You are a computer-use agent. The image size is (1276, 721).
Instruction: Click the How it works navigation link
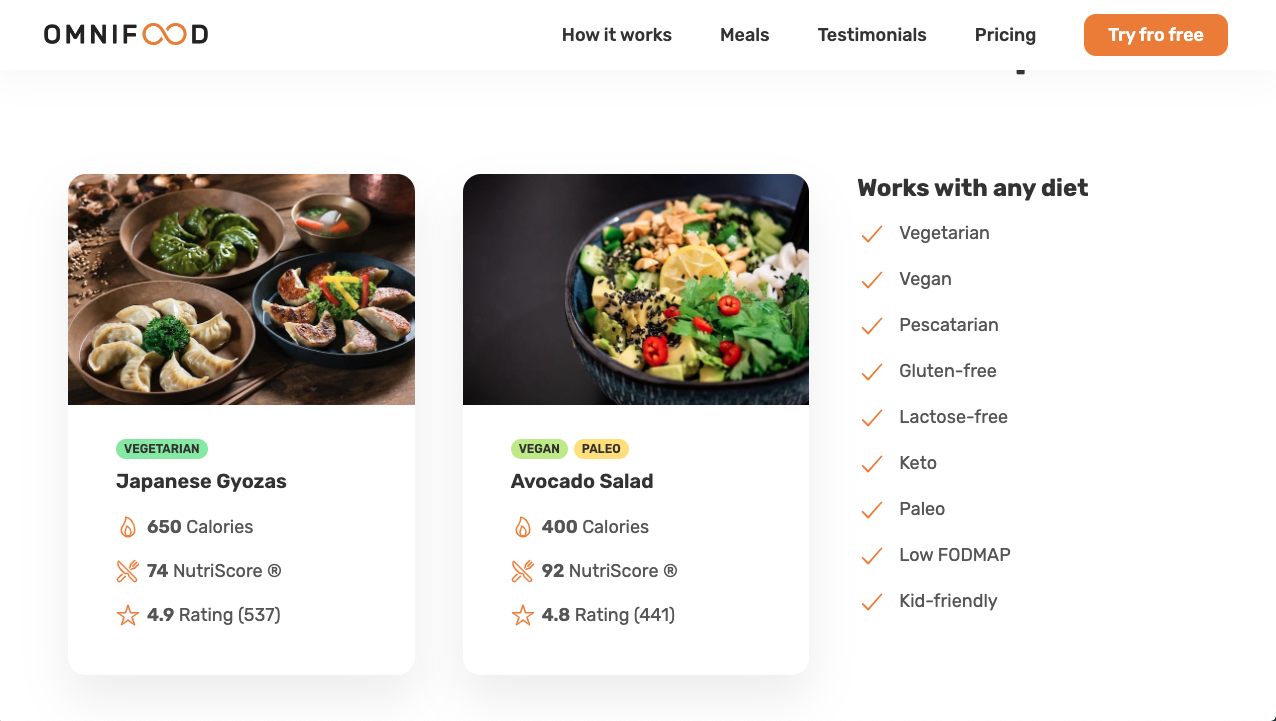click(x=616, y=34)
